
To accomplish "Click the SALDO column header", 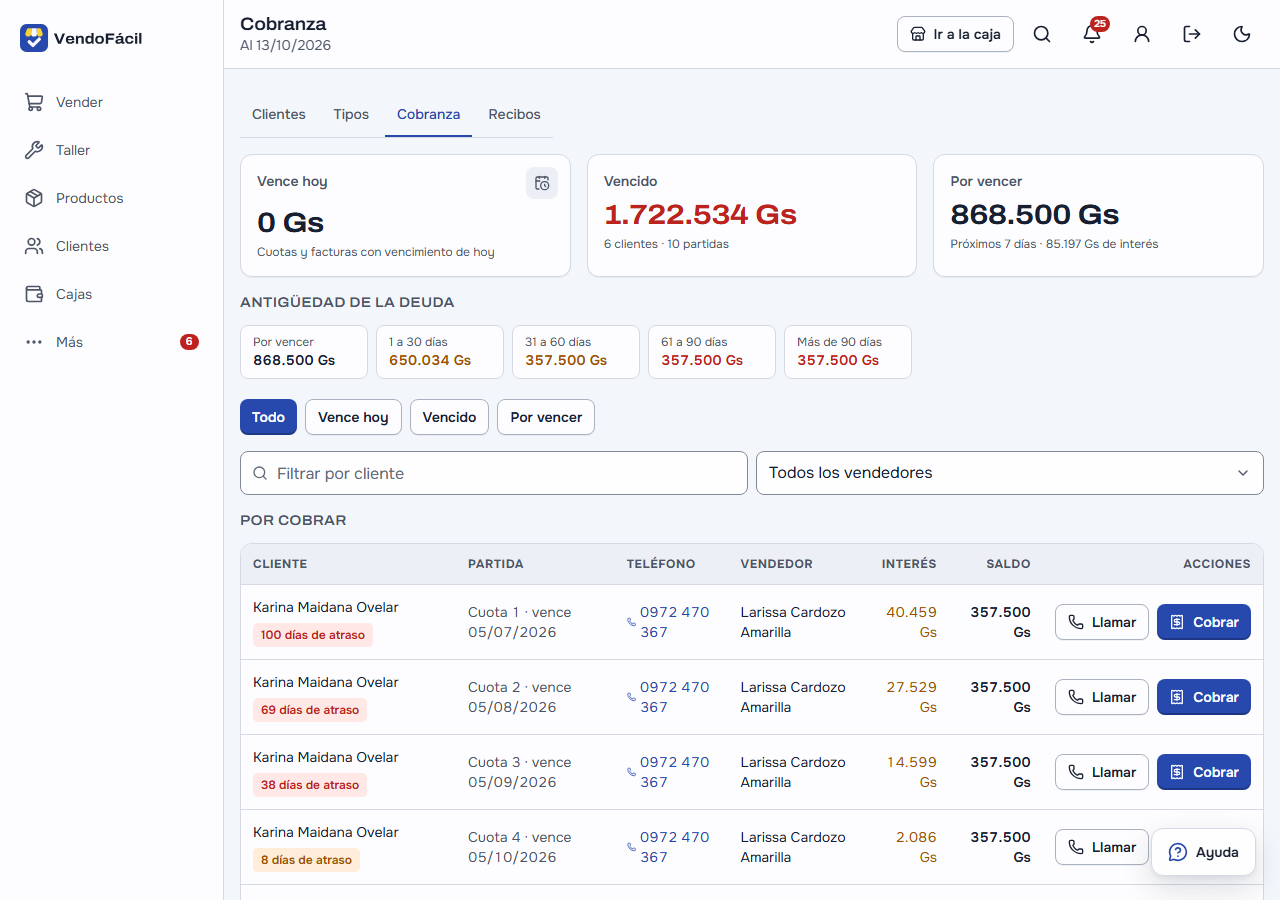I will 1008,564.
